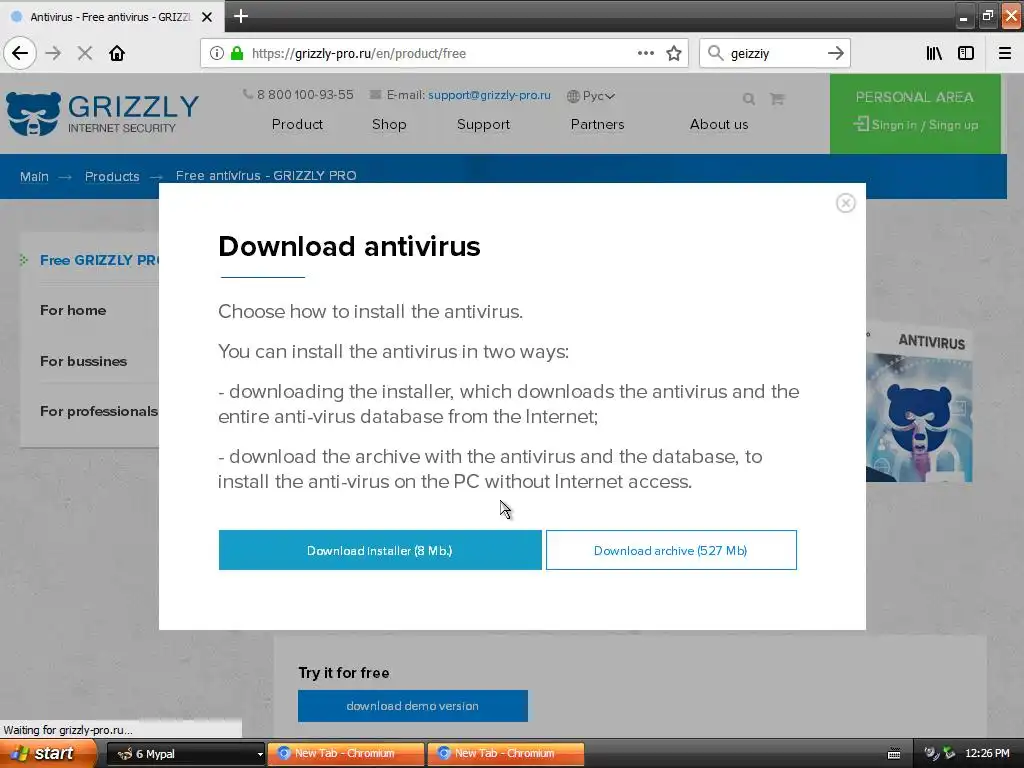Viewport: 1024px width, 768px height.
Task: Submit search with the arrow button
Action: (835, 54)
